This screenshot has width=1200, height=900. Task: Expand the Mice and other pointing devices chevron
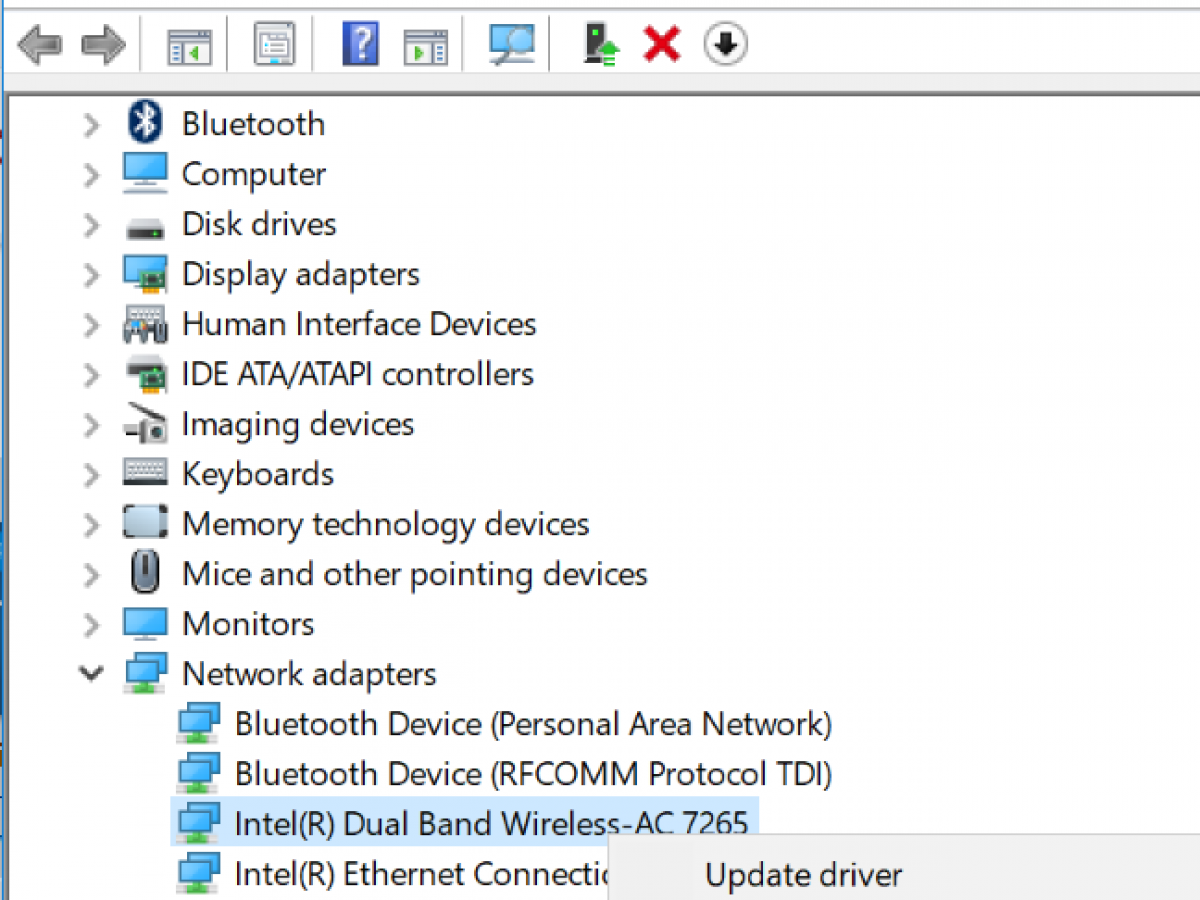[x=92, y=574]
